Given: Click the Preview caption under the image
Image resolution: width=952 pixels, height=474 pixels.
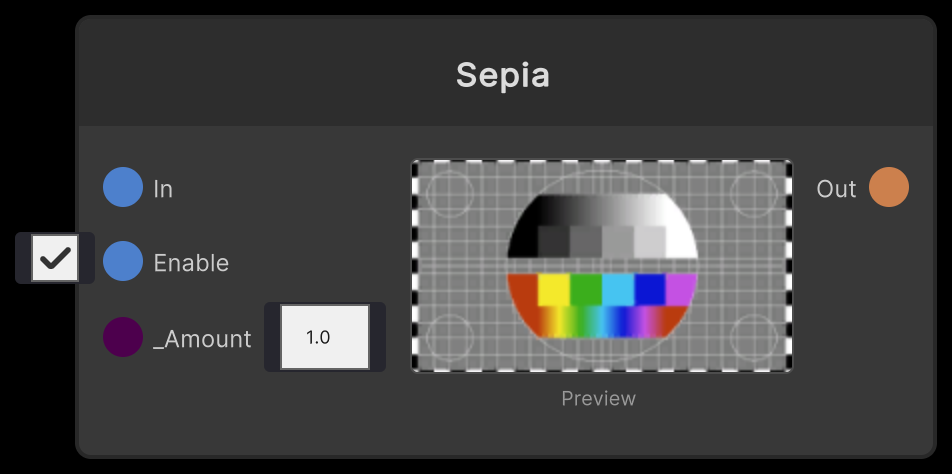Looking at the screenshot, I should point(598,398).
